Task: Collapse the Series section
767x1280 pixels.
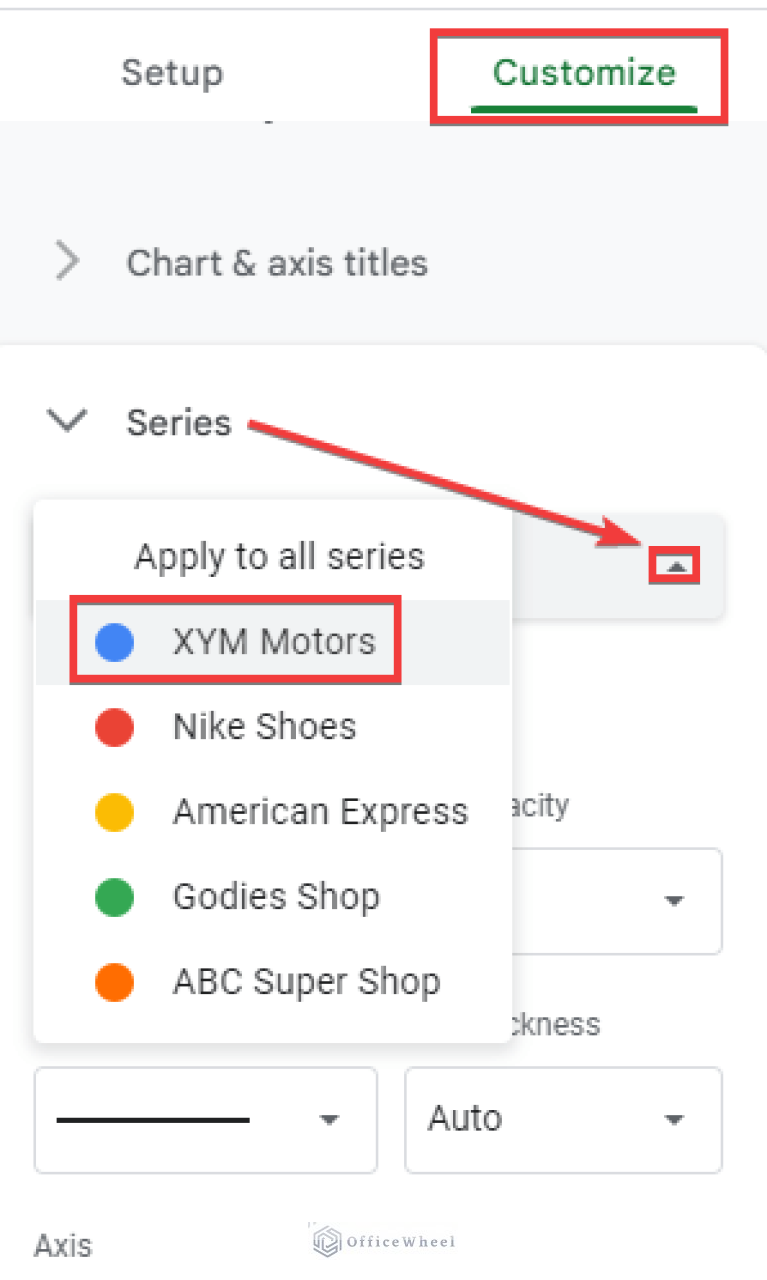Action: coord(66,422)
